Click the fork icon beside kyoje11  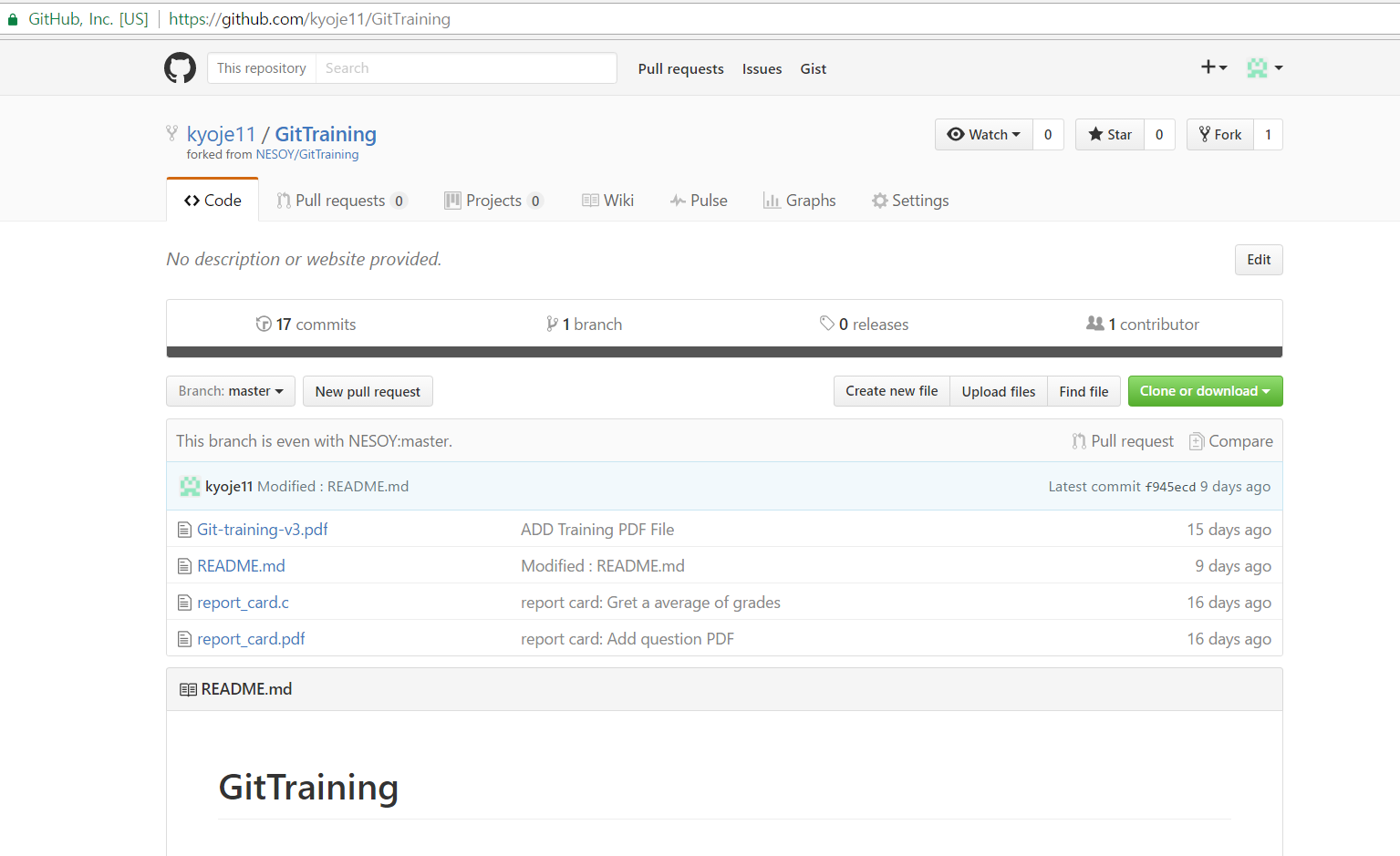171,133
